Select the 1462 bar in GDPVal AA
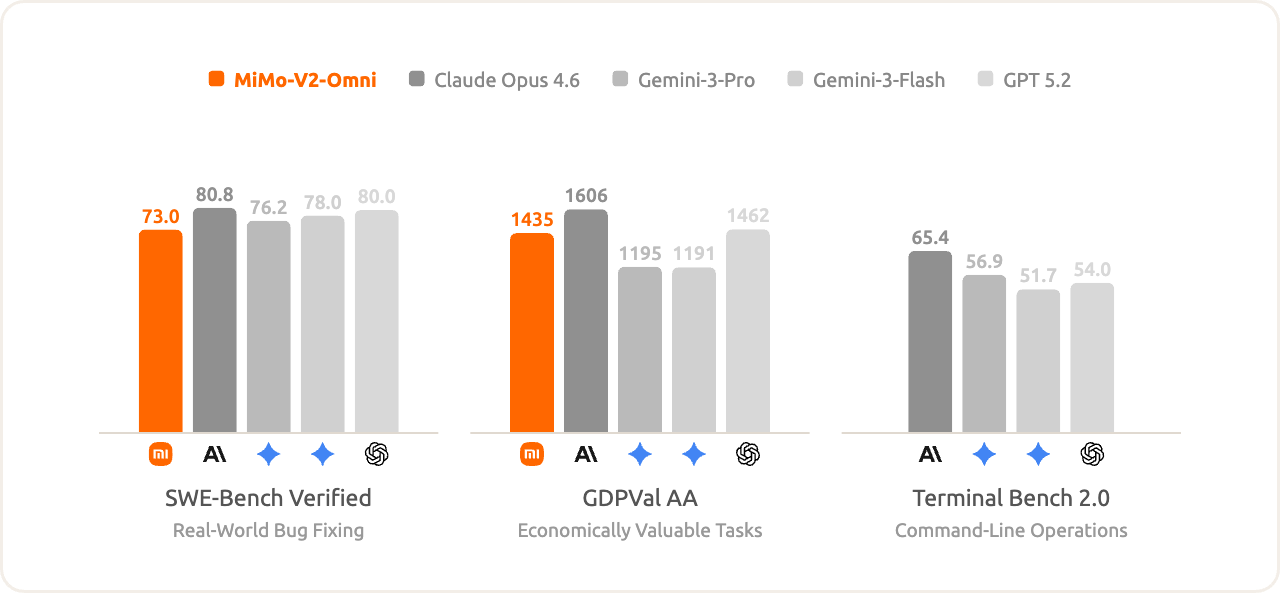This screenshot has width=1280, height=594. 748,330
